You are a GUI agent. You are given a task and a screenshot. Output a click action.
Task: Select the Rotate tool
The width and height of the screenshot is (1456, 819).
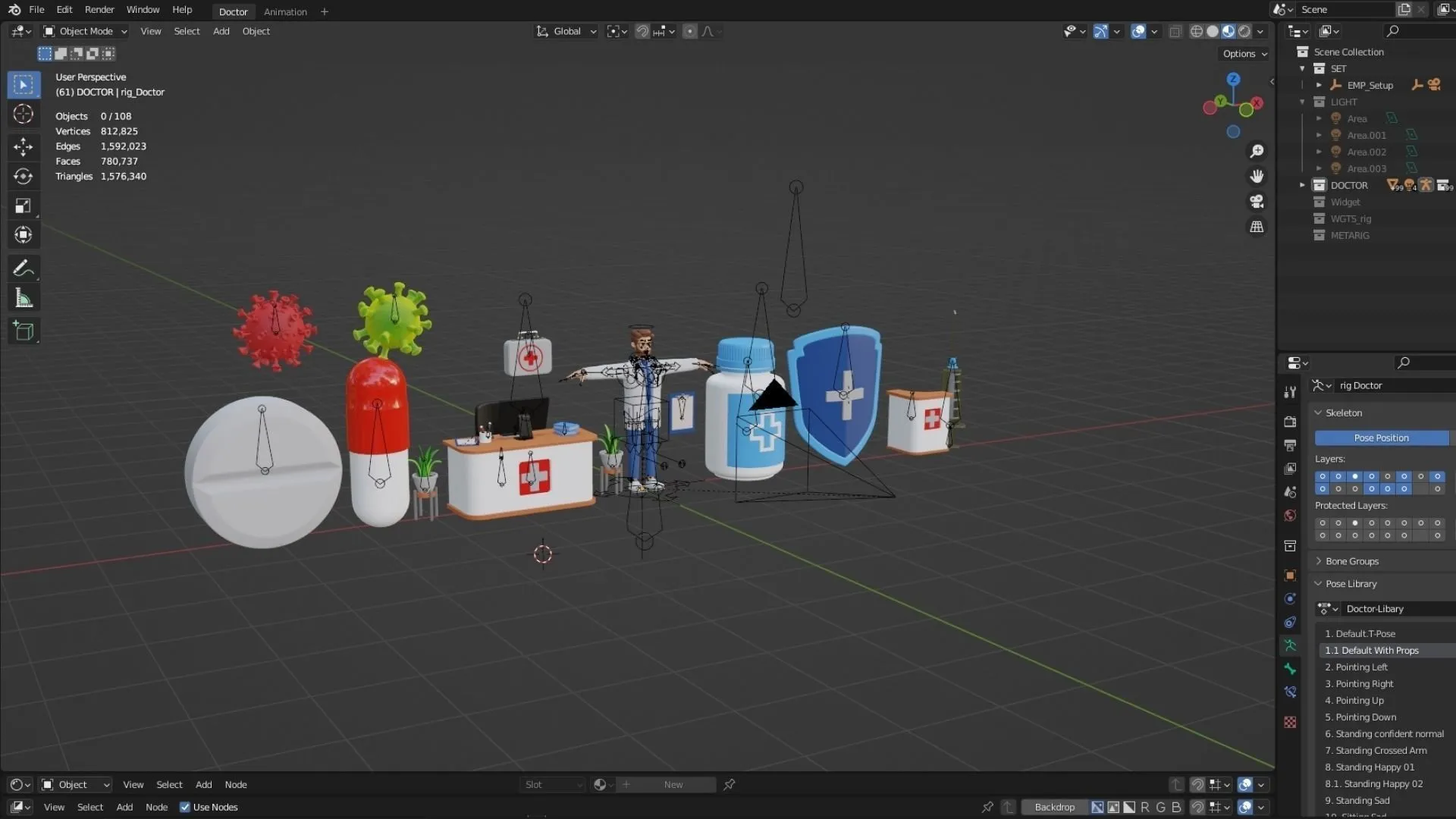tap(23, 176)
